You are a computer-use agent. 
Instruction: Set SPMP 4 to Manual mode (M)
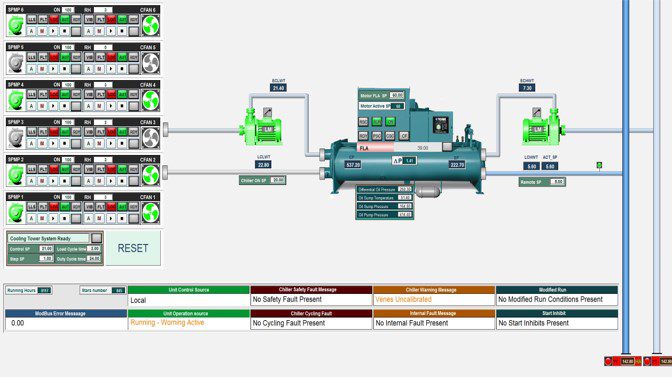[x=42, y=106]
